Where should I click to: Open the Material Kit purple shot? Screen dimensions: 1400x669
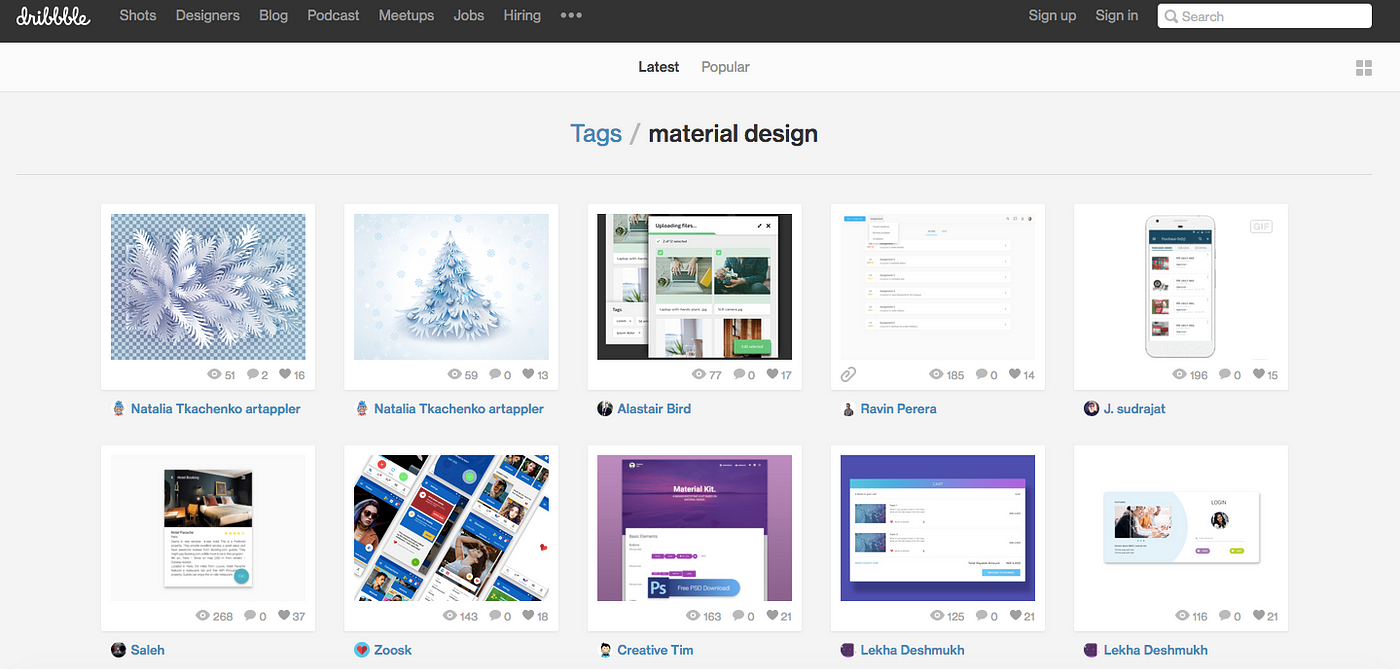(694, 528)
